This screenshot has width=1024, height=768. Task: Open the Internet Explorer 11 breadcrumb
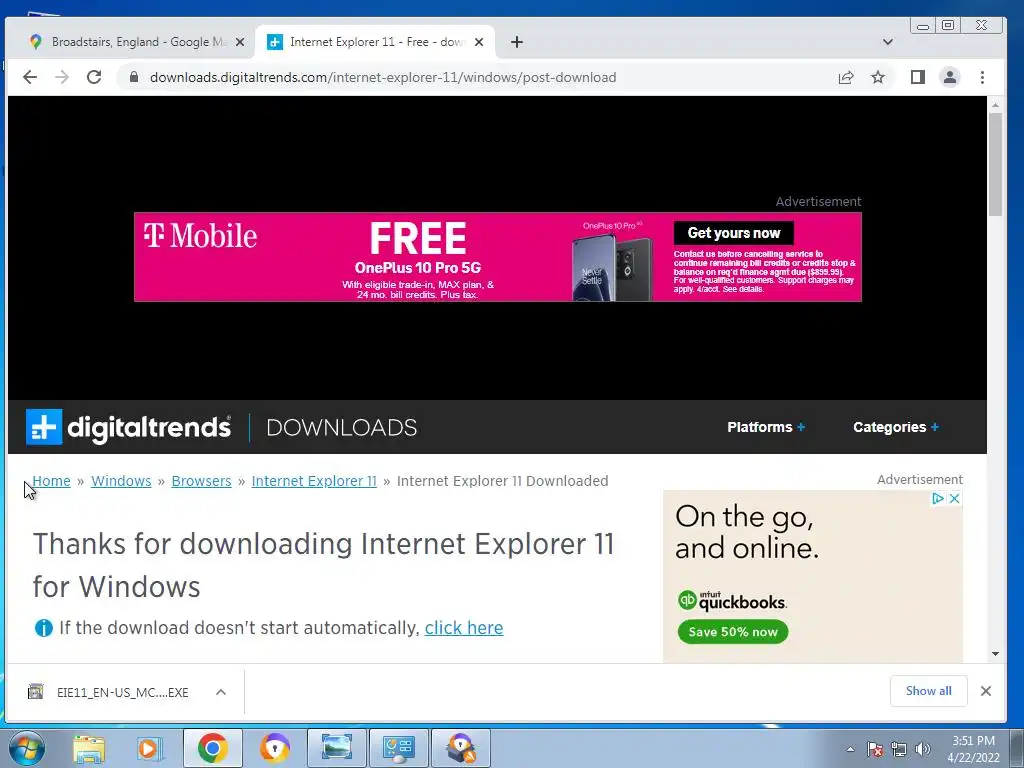(314, 481)
